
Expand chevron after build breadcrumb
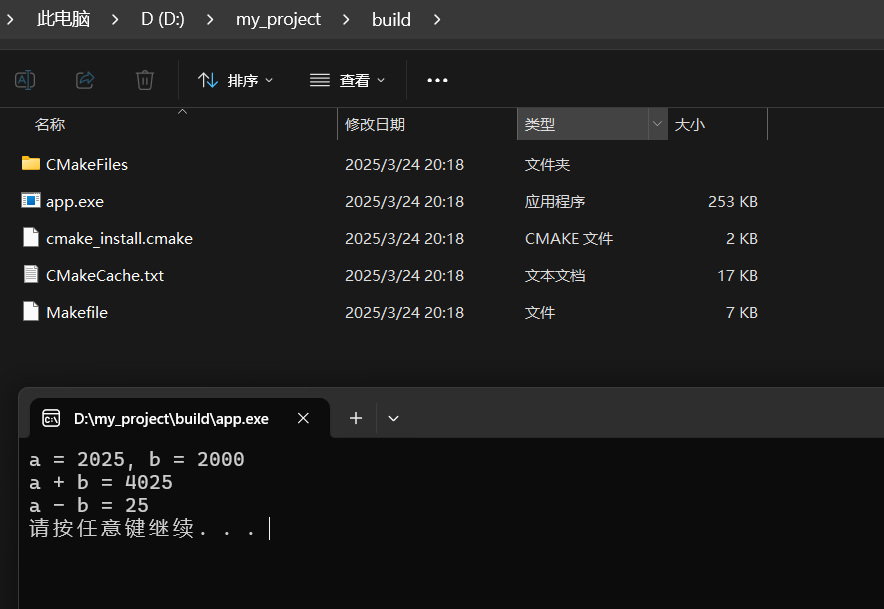tap(437, 20)
